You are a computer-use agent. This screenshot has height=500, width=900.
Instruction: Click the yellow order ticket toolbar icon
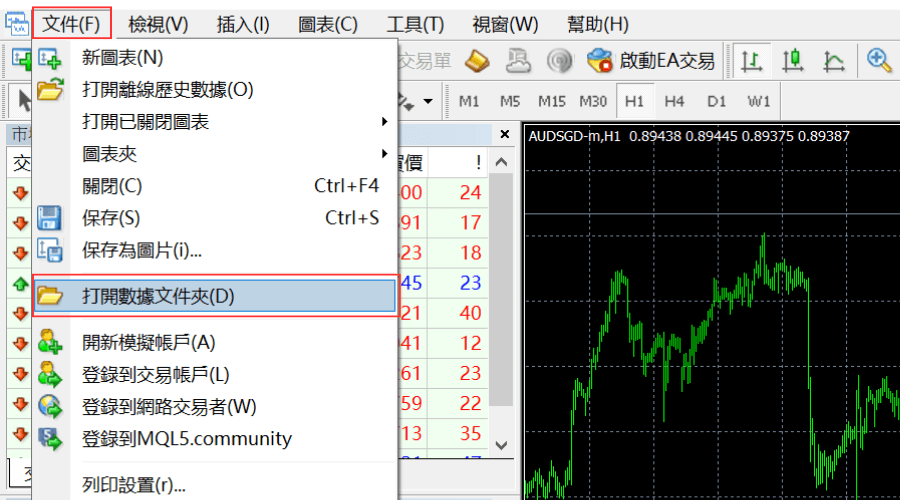pyautogui.click(x=477, y=60)
